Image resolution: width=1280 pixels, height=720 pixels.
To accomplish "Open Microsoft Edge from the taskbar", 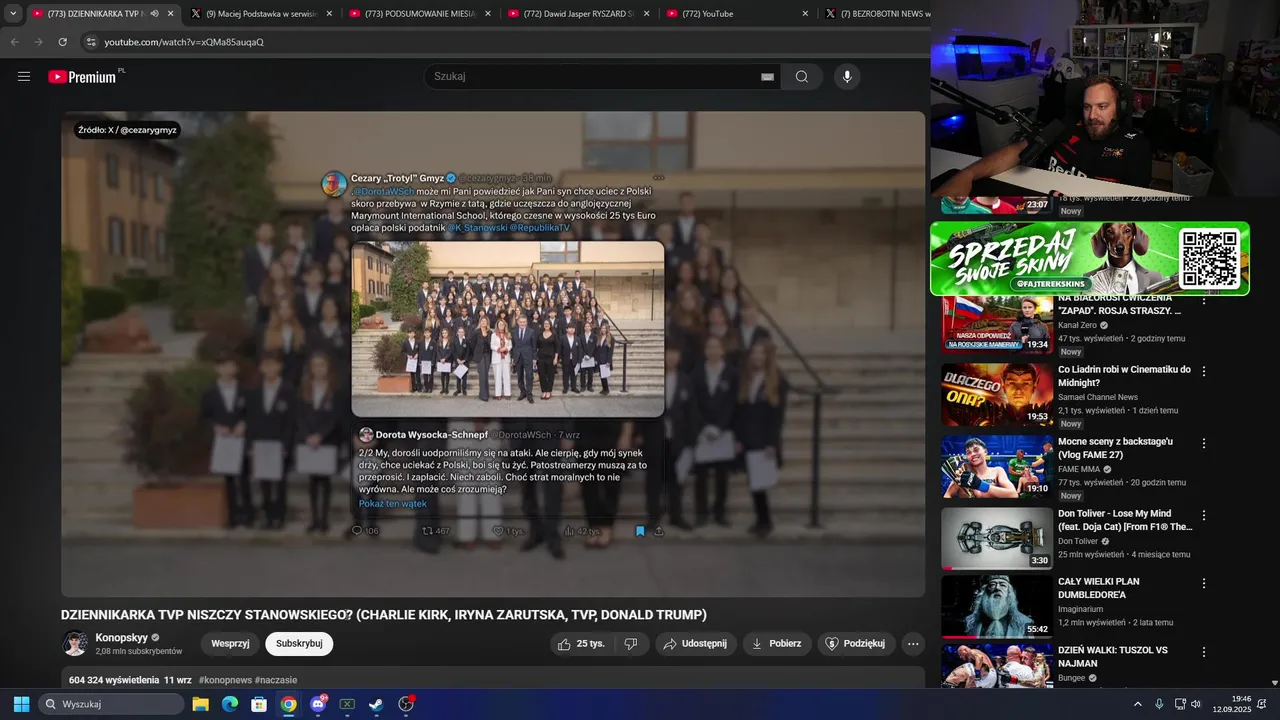I will click(x=230, y=704).
